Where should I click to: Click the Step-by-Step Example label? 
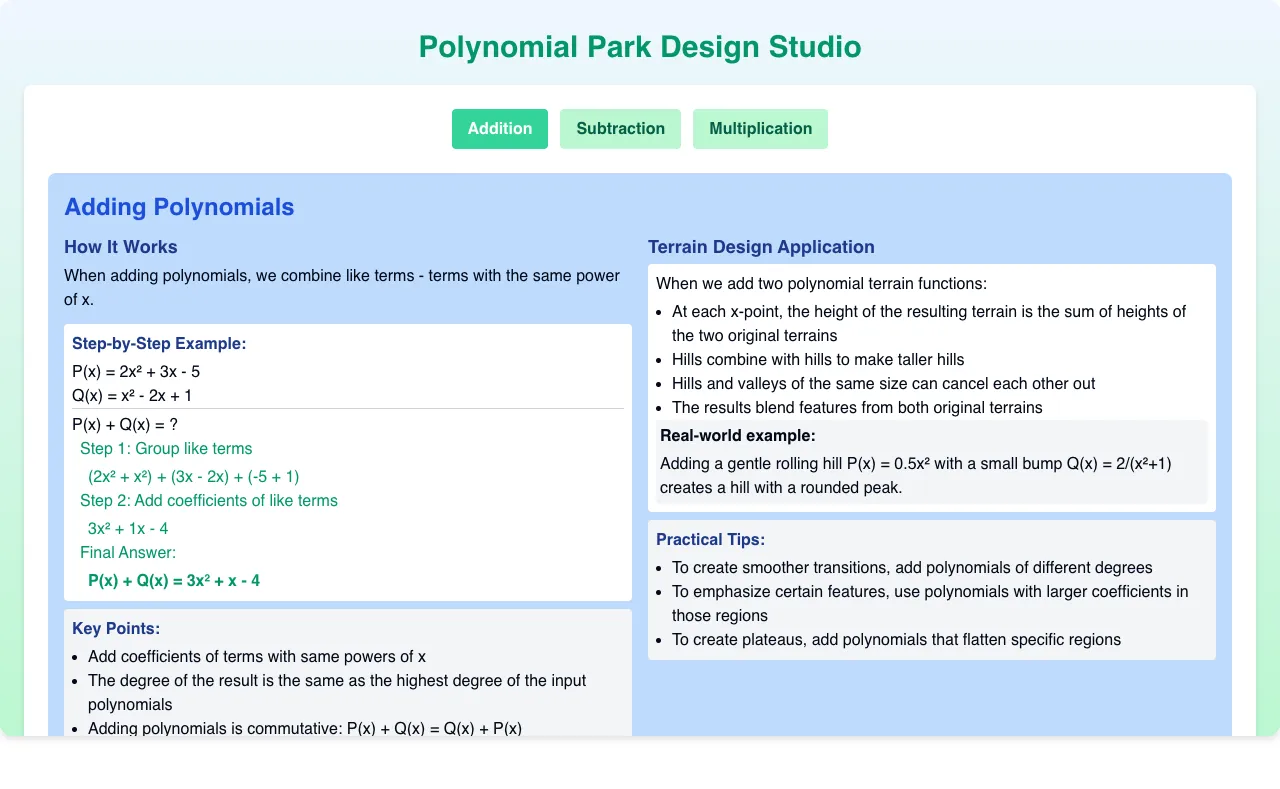159,344
